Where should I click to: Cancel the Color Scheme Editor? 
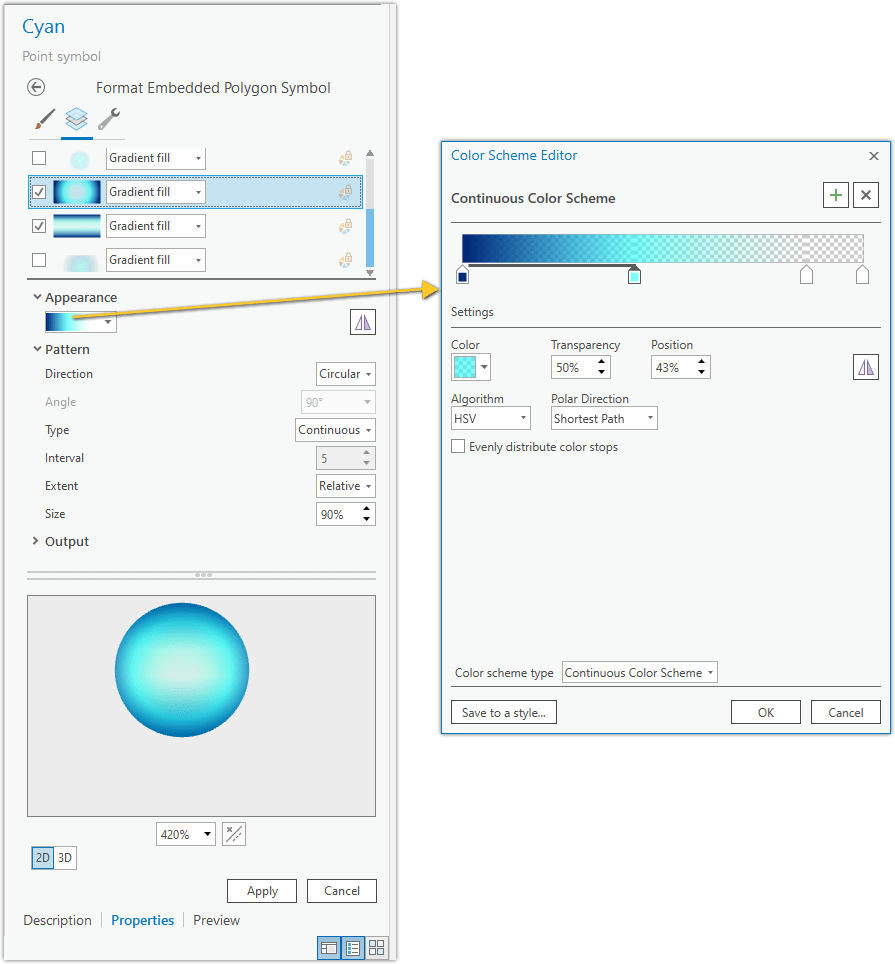pyautogui.click(x=845, y=712)
